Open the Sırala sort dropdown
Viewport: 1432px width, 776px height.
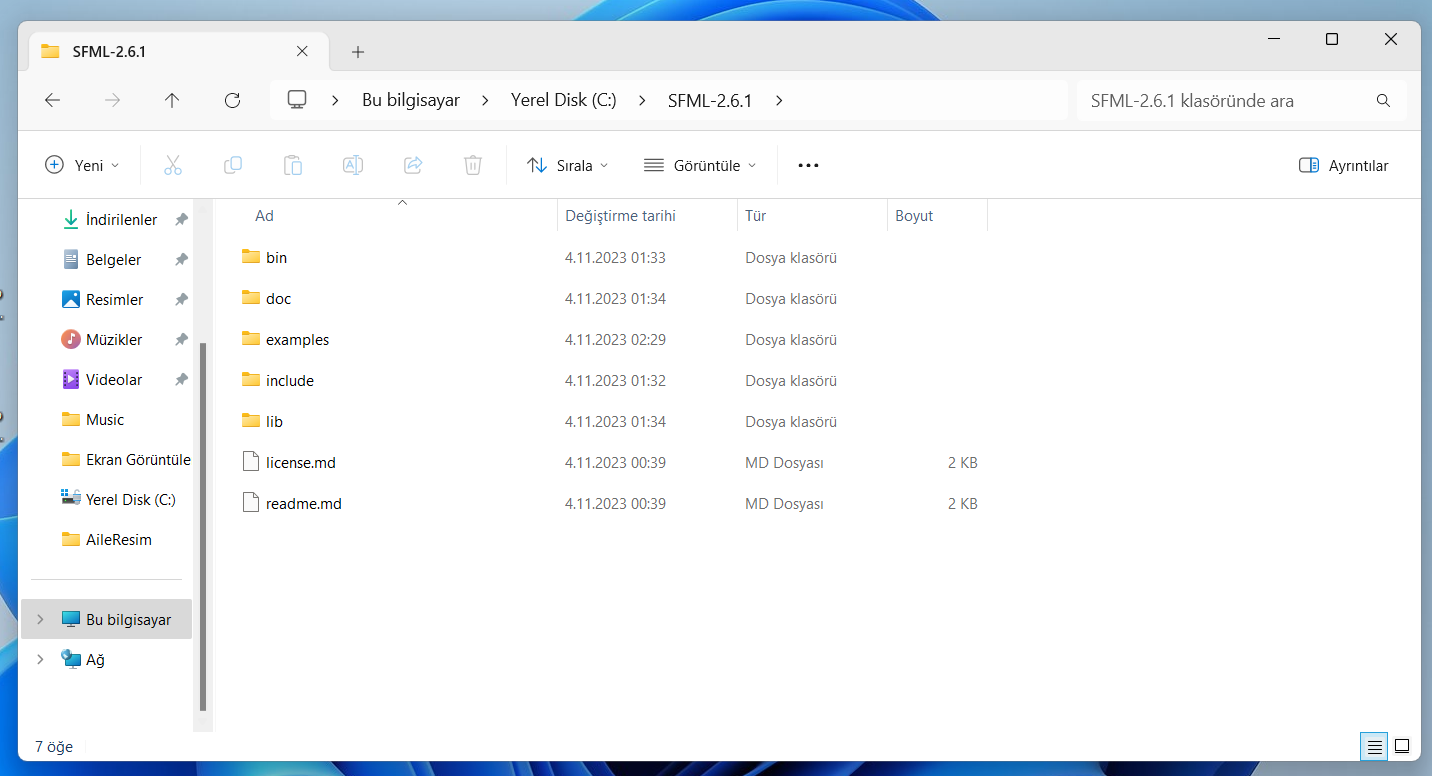click(x=567, y=165)
